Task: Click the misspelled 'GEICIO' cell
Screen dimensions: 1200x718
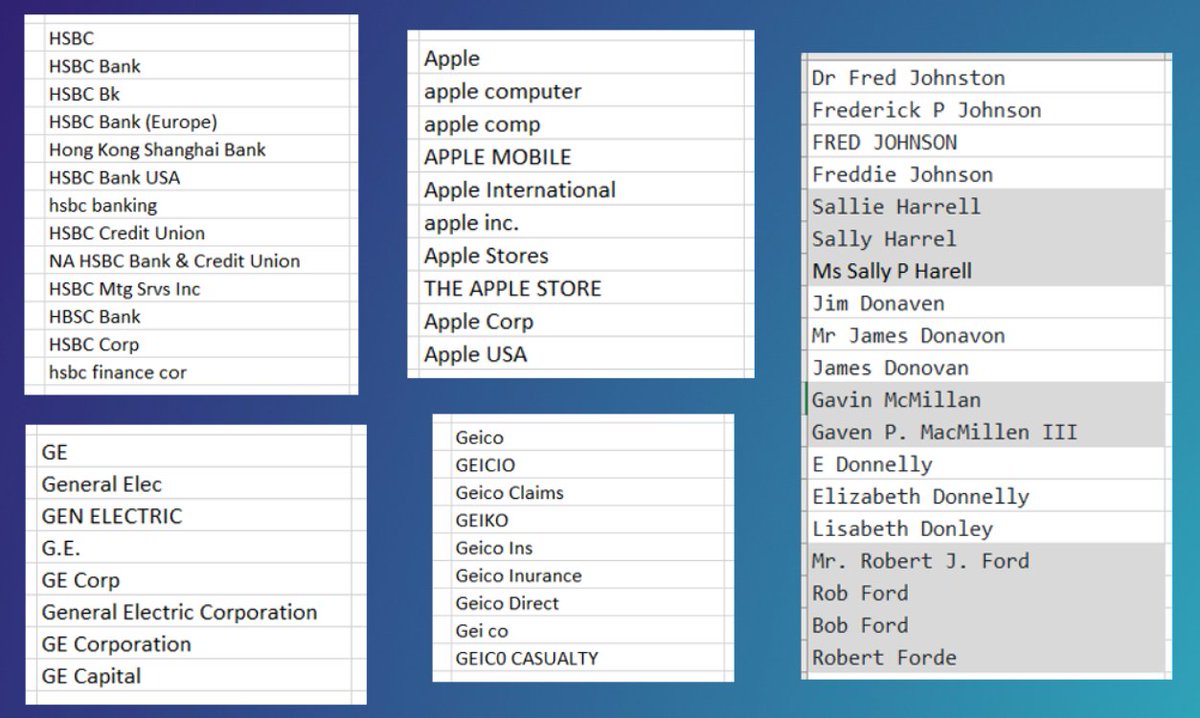Action: point(586,465)
